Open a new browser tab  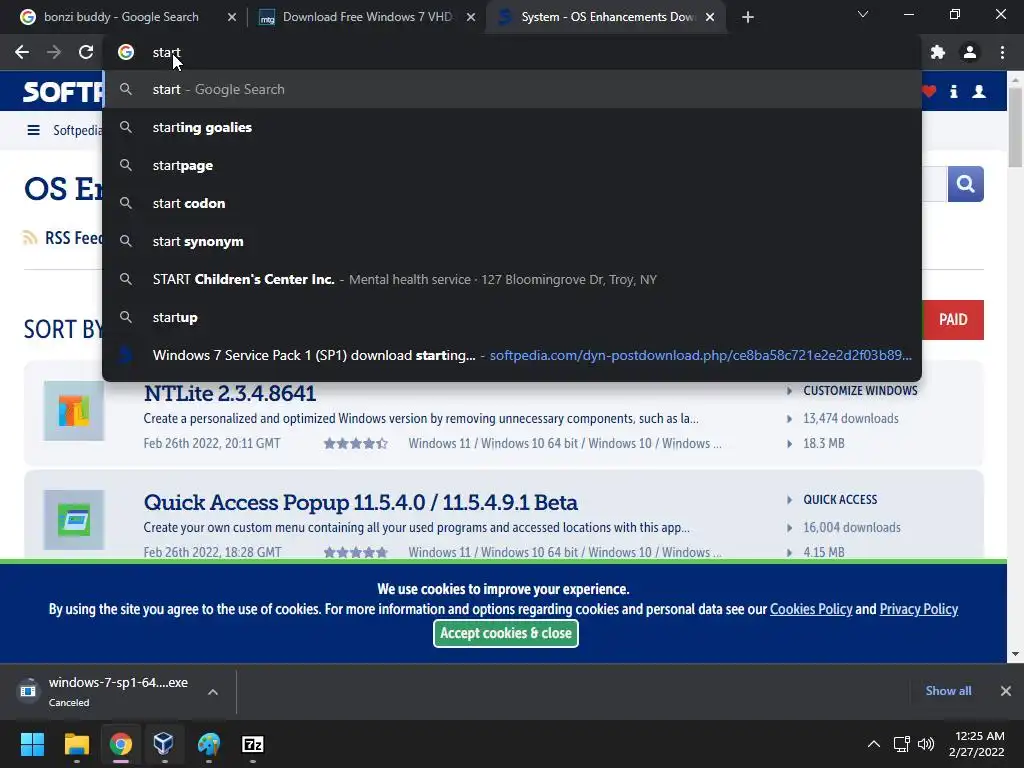point(748,18)
